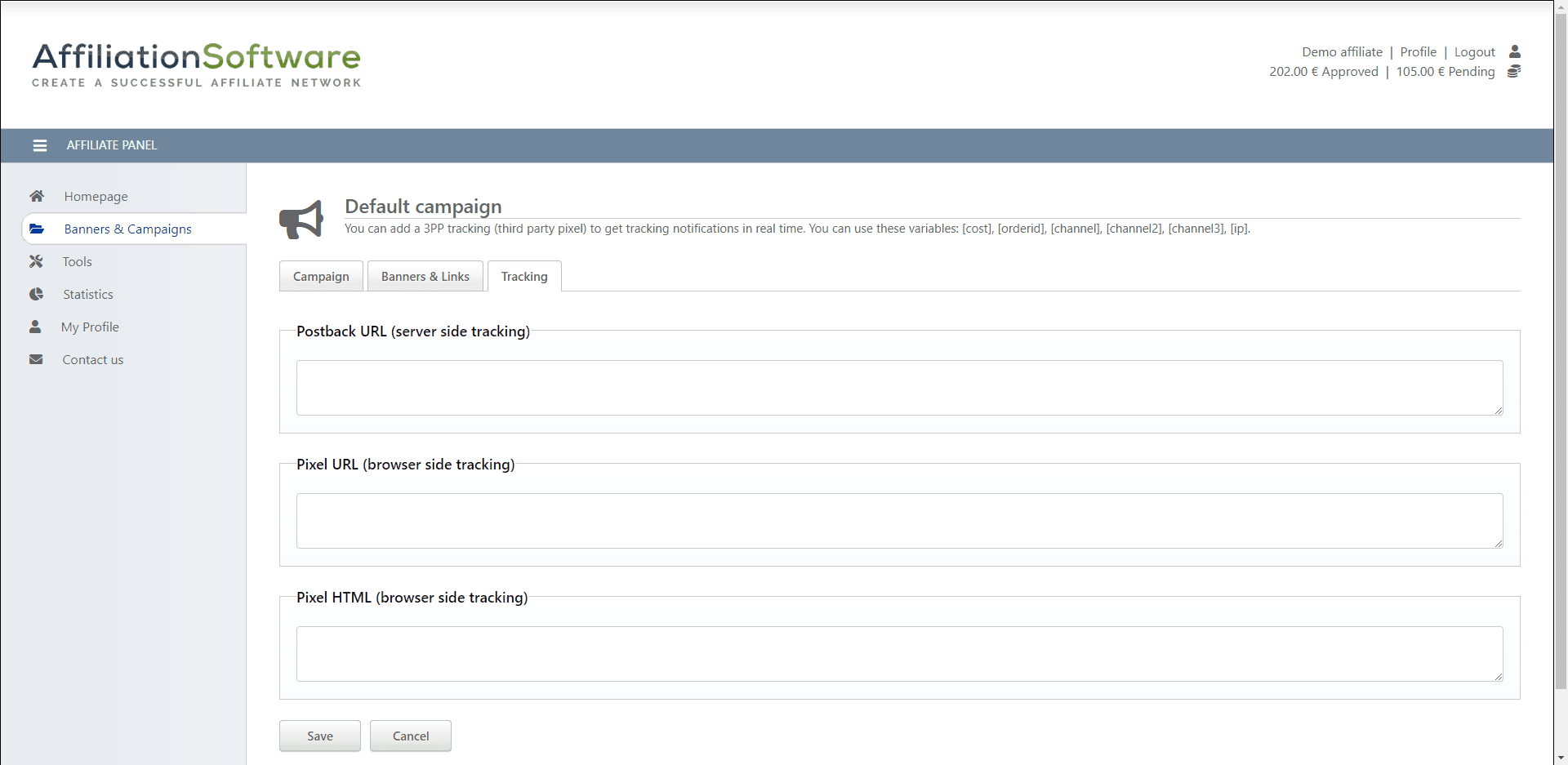1568x765 pixels.
Task: Select the Tracking tab
Action: 524,277
